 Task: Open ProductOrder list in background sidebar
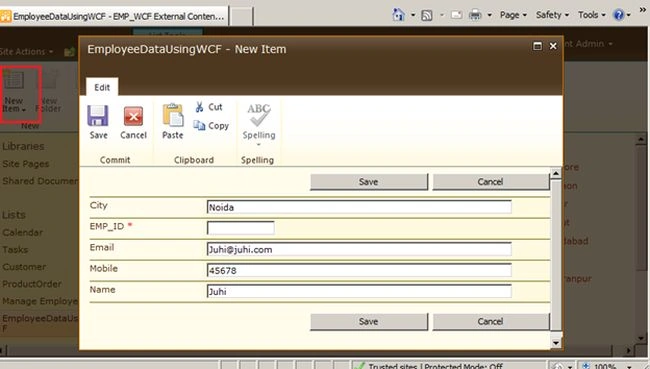(x=32, y=284)
